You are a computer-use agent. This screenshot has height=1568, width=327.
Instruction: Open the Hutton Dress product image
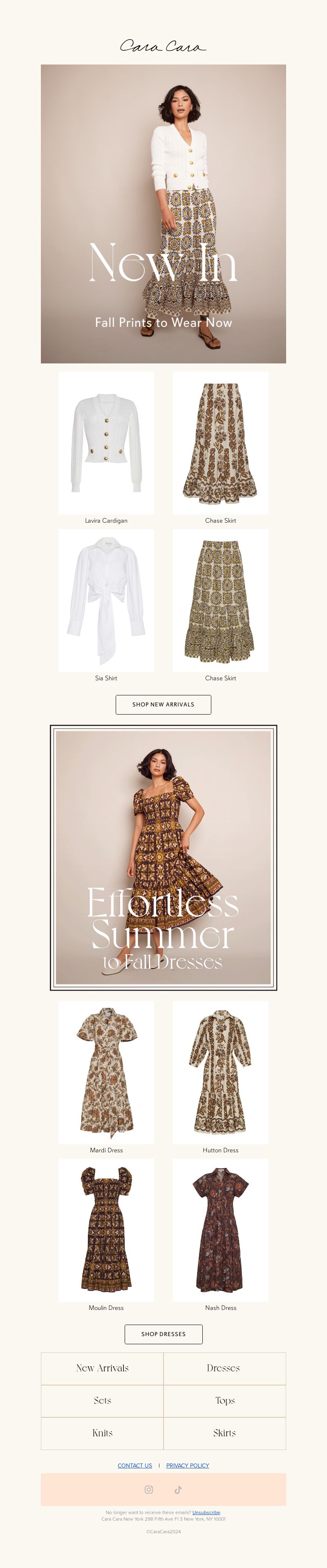tap(220, 1073)
